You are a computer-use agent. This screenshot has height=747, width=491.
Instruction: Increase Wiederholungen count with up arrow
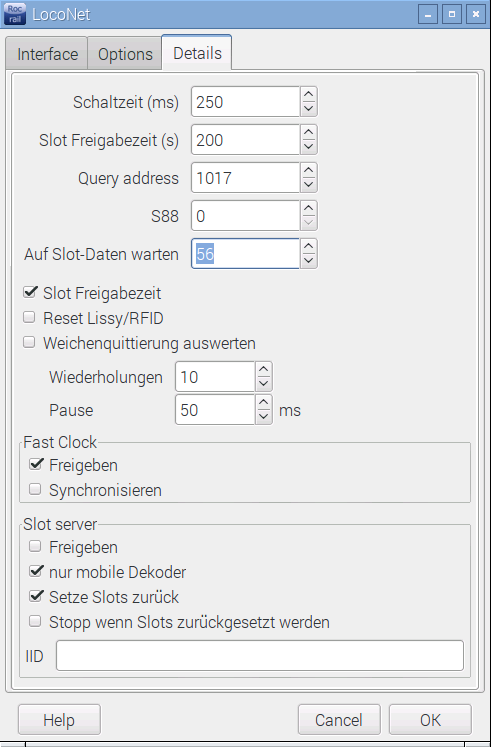click(x=263, y=370)
